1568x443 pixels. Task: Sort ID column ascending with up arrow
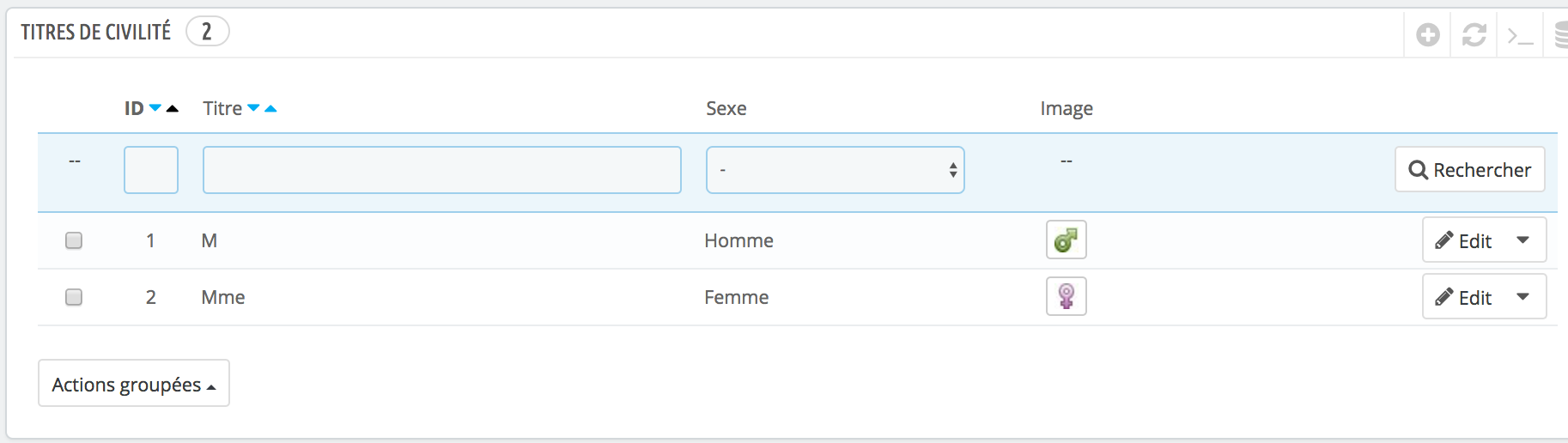(x=173, y=108)
